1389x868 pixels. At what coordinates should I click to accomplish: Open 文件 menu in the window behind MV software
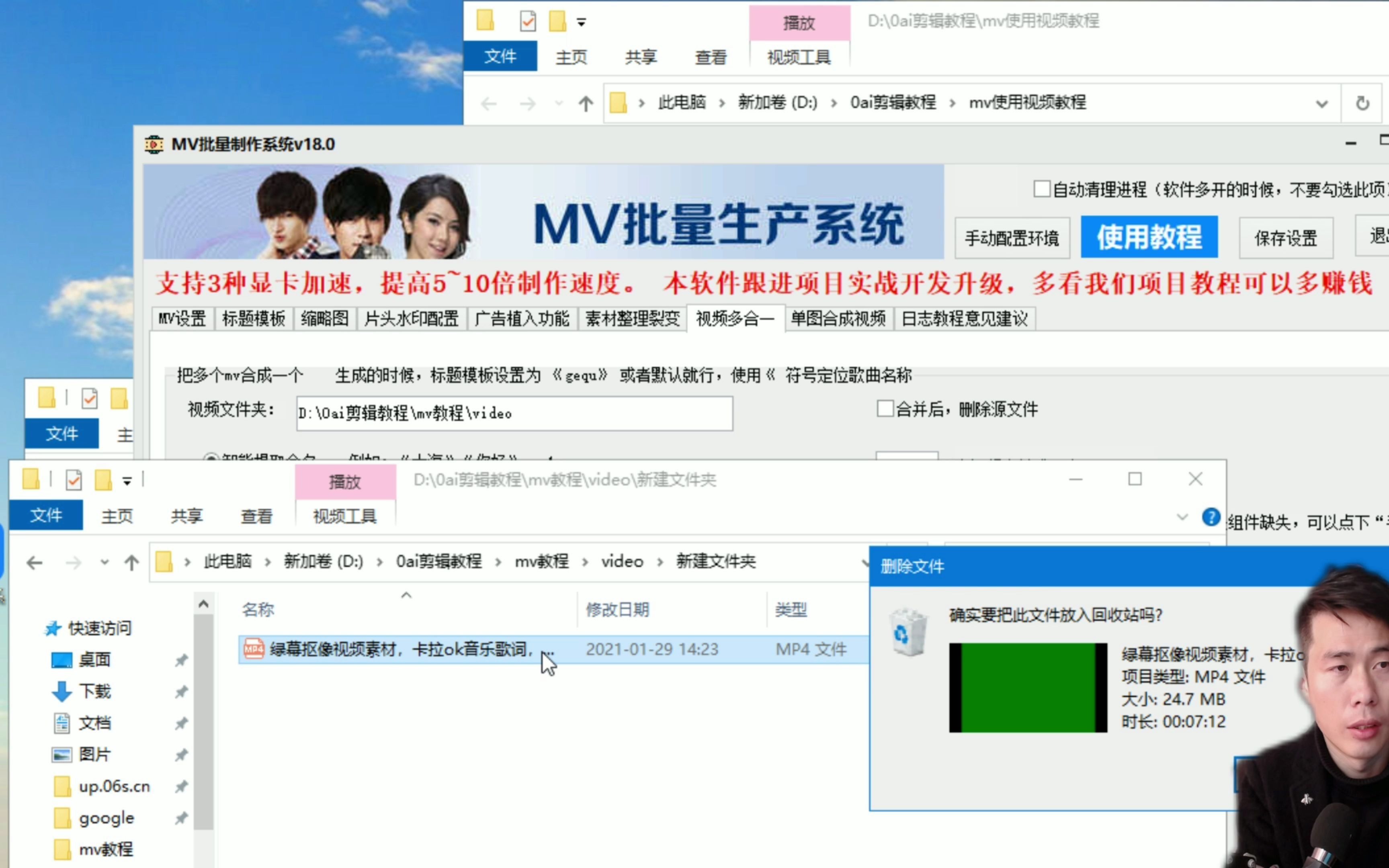(x=61, y=434)
